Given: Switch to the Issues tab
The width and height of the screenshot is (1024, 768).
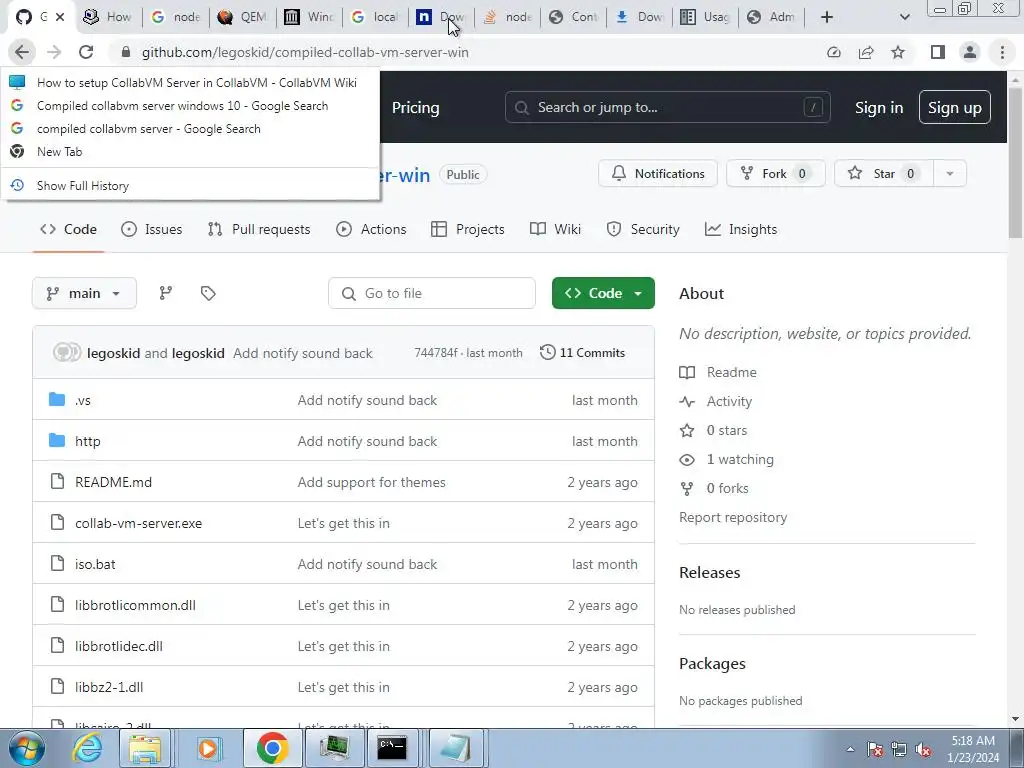Looking at the screenshot, I should click(152, 229).
